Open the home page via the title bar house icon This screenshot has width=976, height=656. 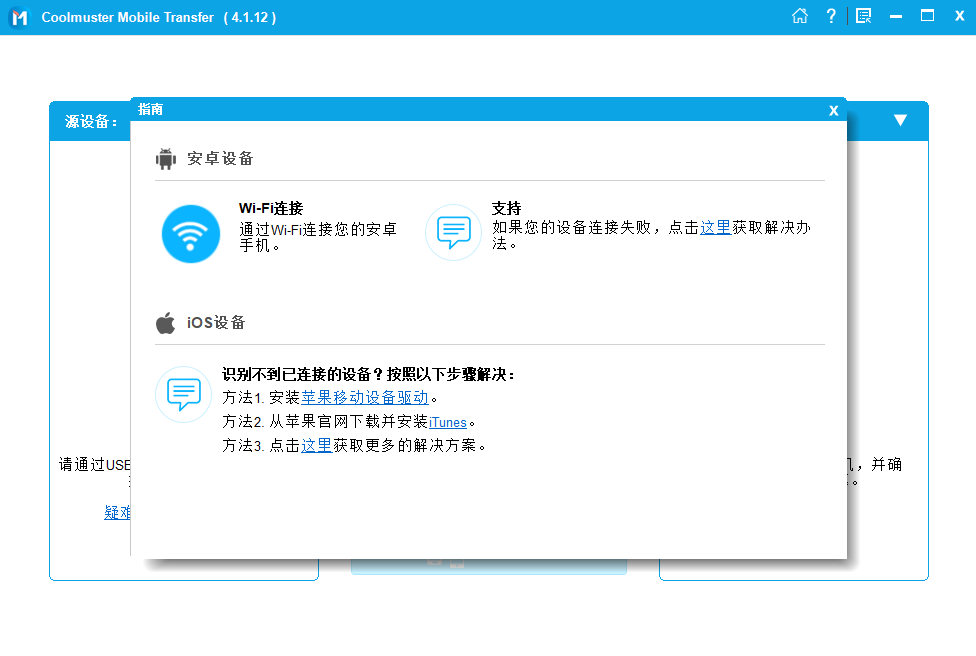800,16
